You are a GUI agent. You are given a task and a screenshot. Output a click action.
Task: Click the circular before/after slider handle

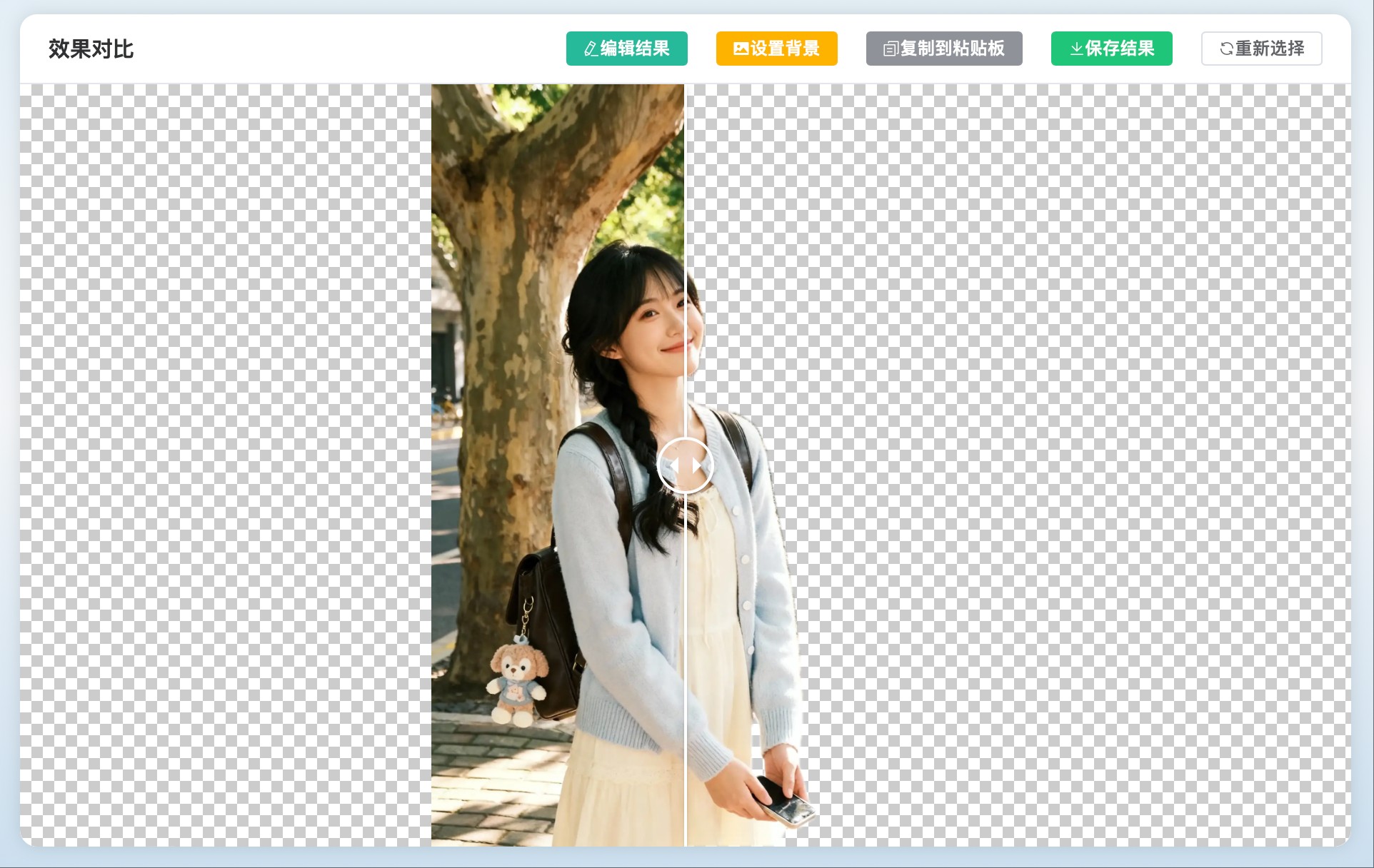pos(685,466)
